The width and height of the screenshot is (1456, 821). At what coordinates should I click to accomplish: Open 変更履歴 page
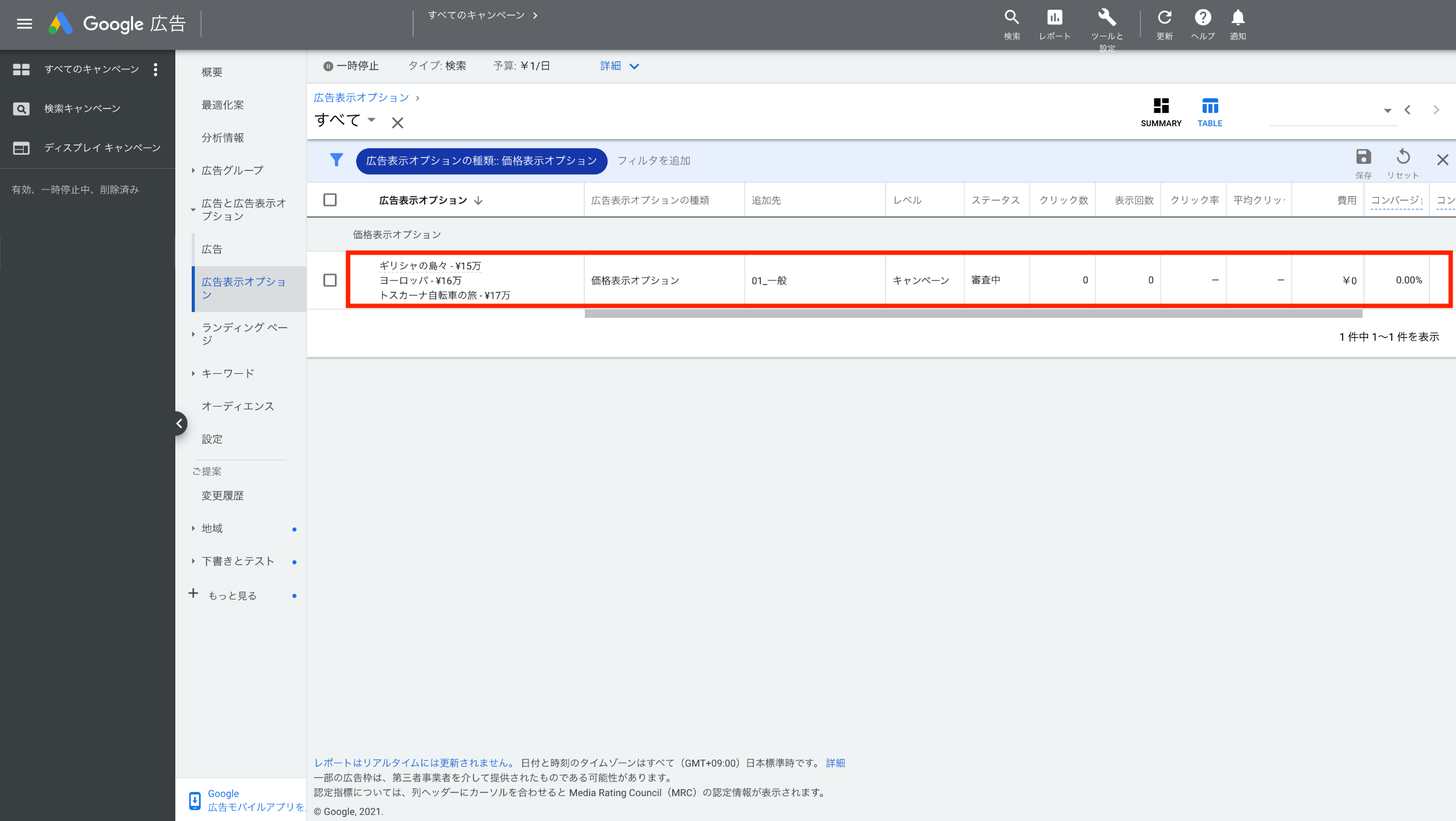[x=223, y=496]
